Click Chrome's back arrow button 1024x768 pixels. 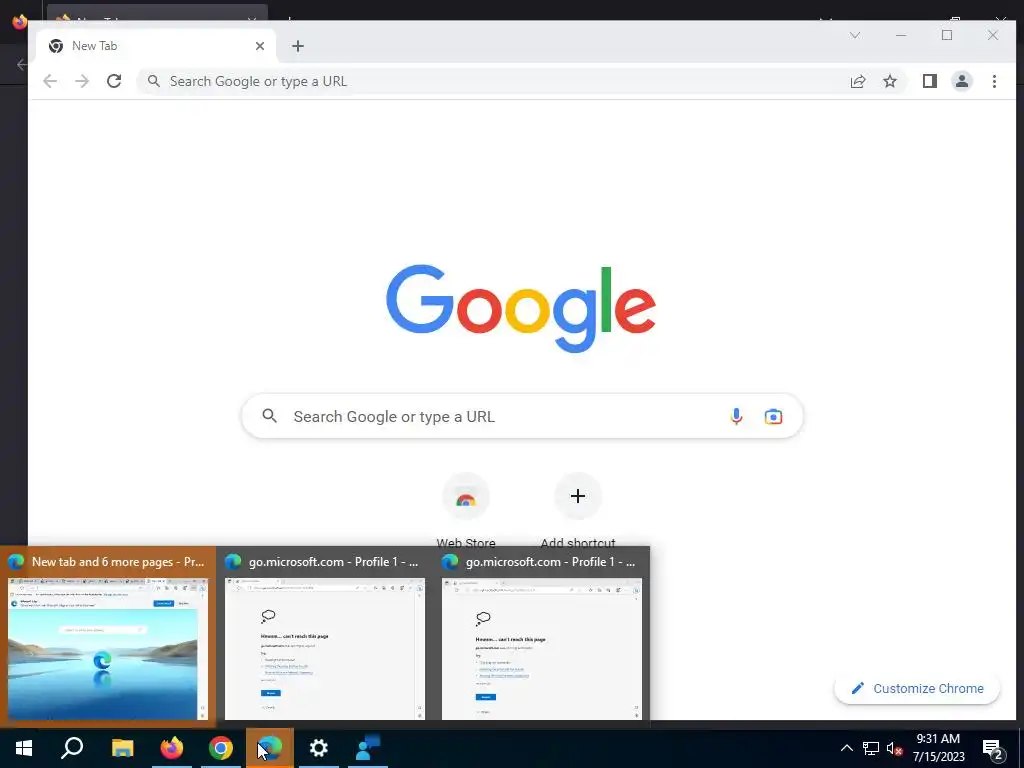click(50, 81)
